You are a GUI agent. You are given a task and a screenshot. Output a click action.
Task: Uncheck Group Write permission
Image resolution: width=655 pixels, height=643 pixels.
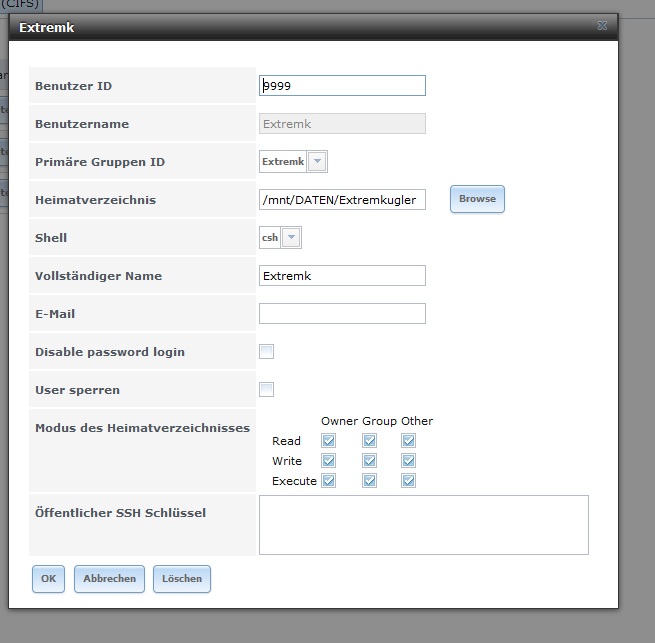pos(369,460)
